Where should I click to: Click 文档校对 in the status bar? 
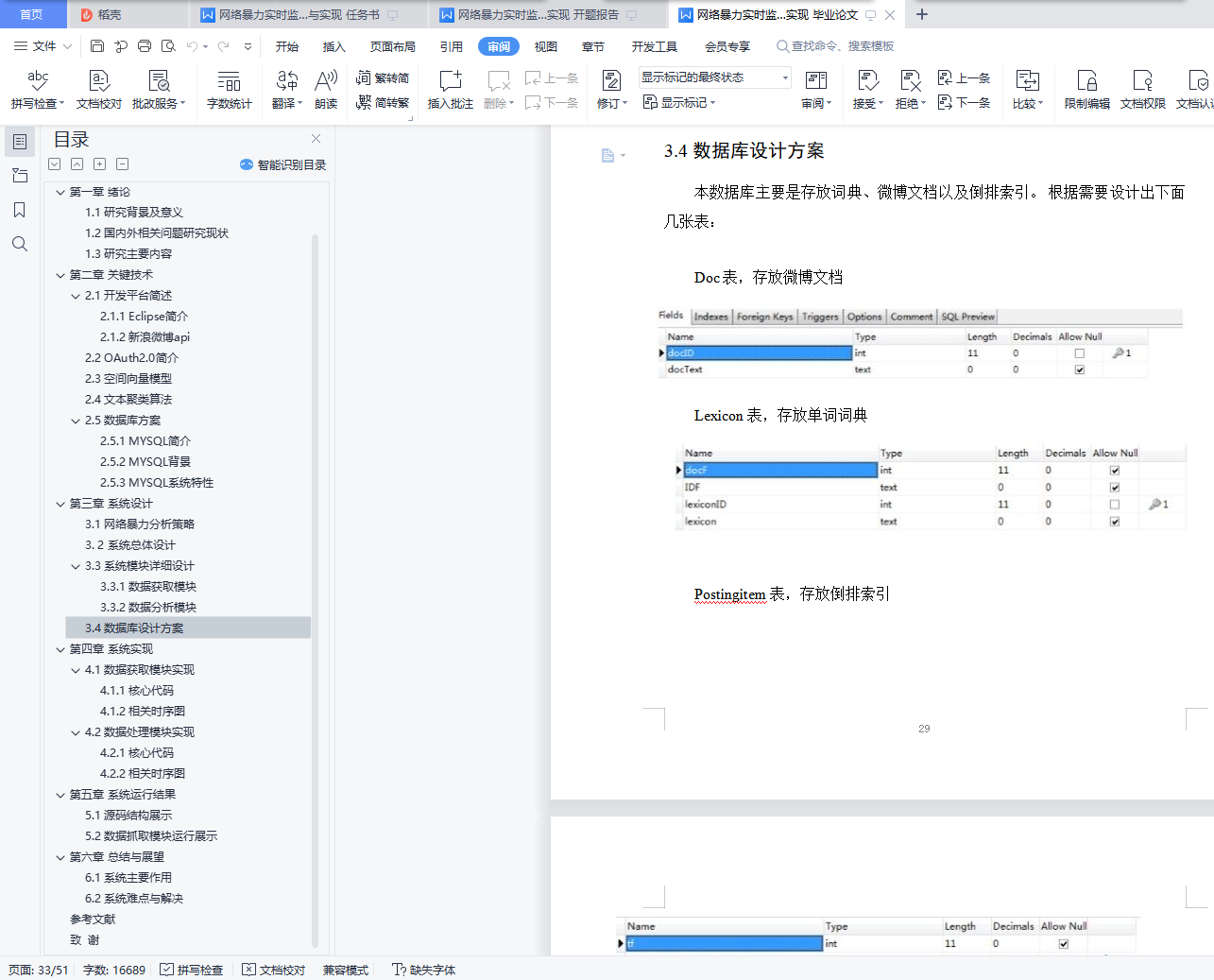274,970
